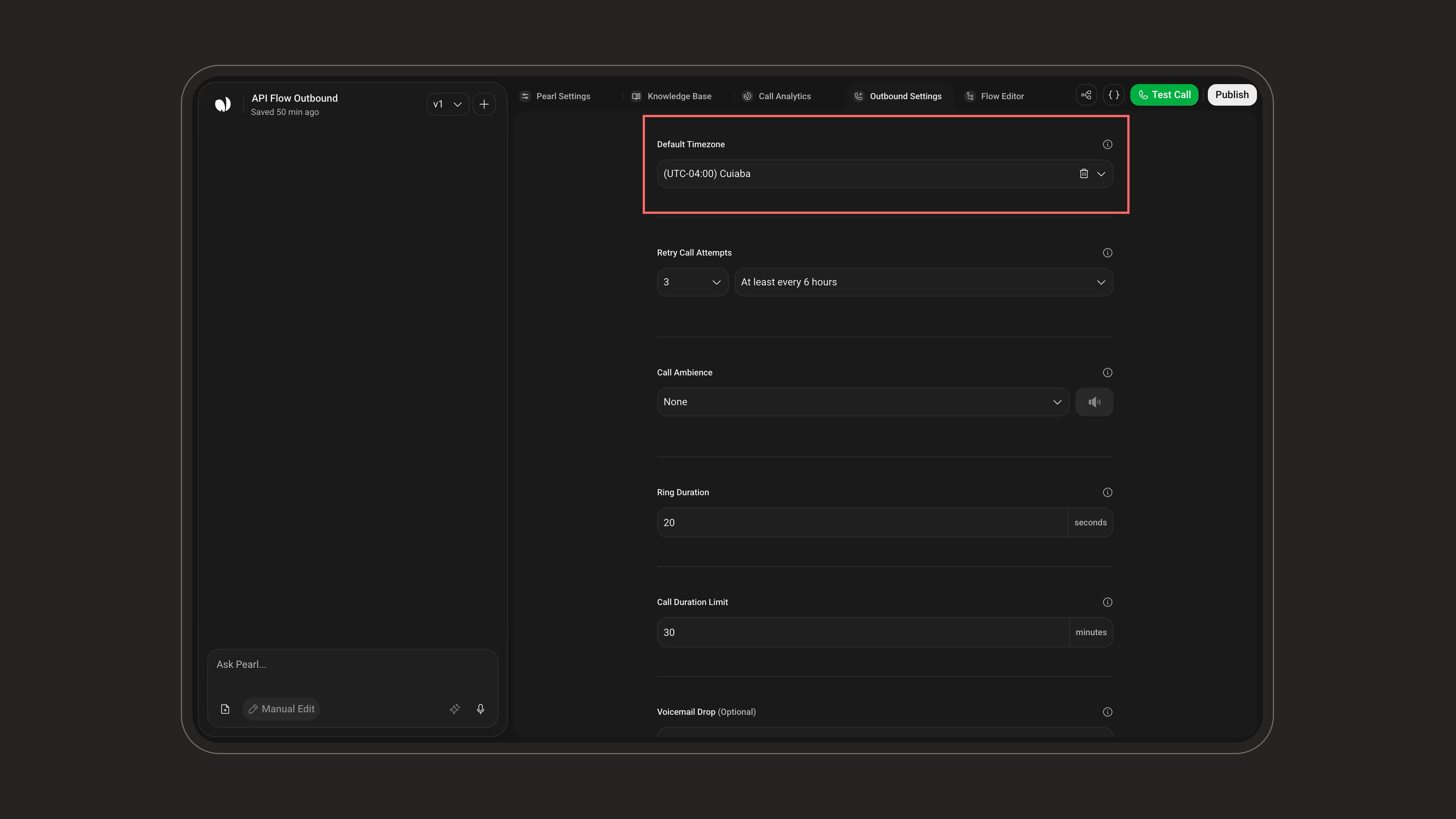
Task: Toggle the Manual Edit button
Action: (282, 709)
